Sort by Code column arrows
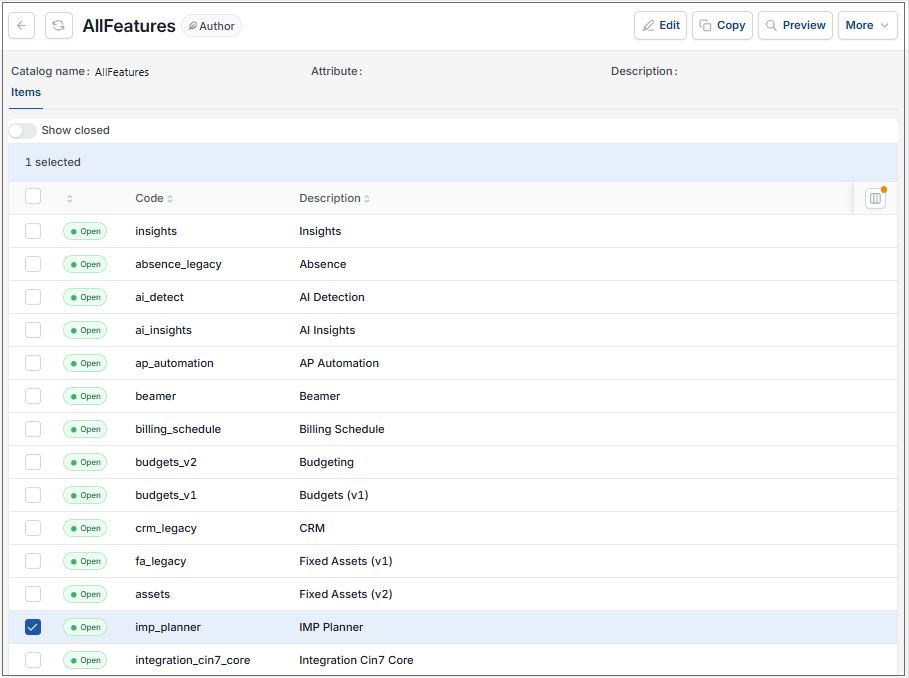 (170, 199)
